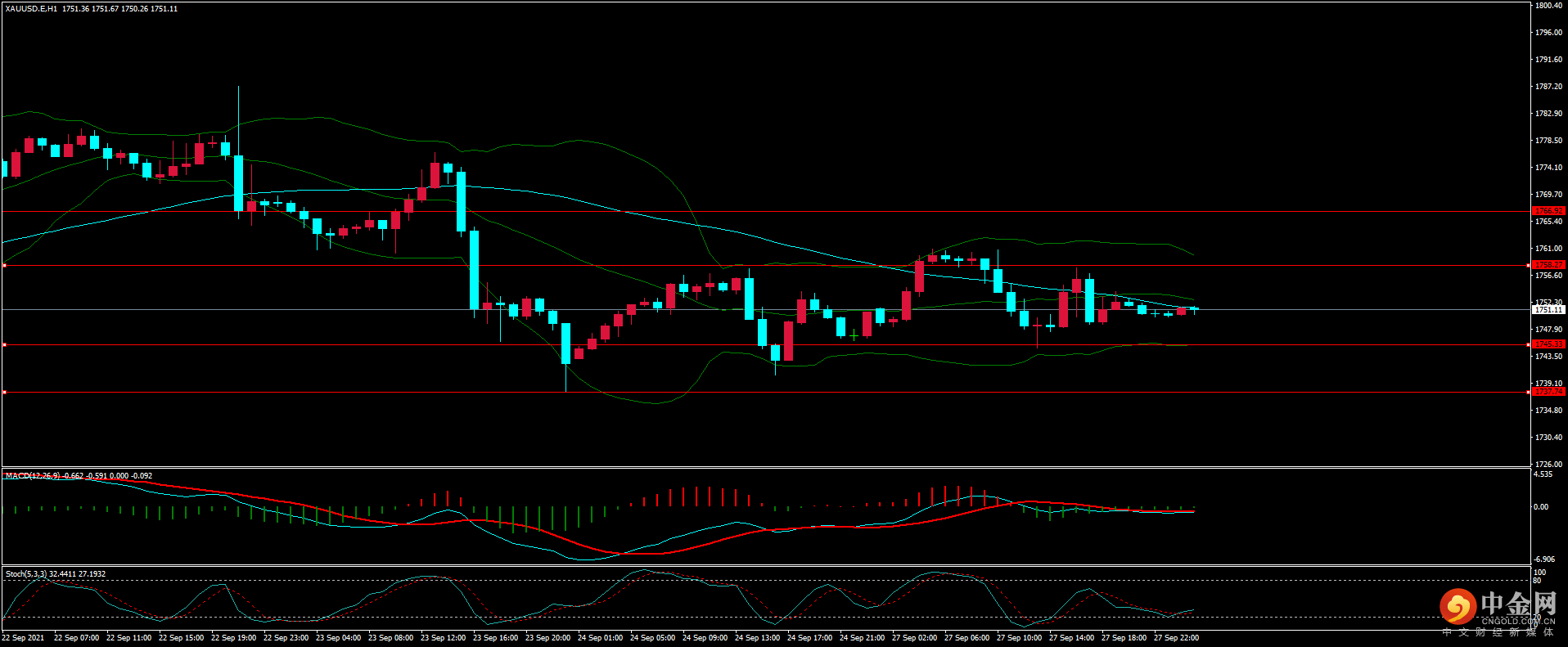This screenshot has height=647, width=1568.
Task: Select the MACD(12,26,9) indicator label
Action: click(33, 475)
